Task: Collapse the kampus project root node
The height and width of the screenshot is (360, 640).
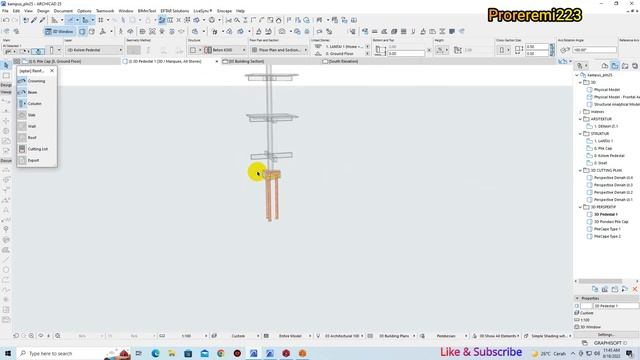Action: click(x=577, y=75)
